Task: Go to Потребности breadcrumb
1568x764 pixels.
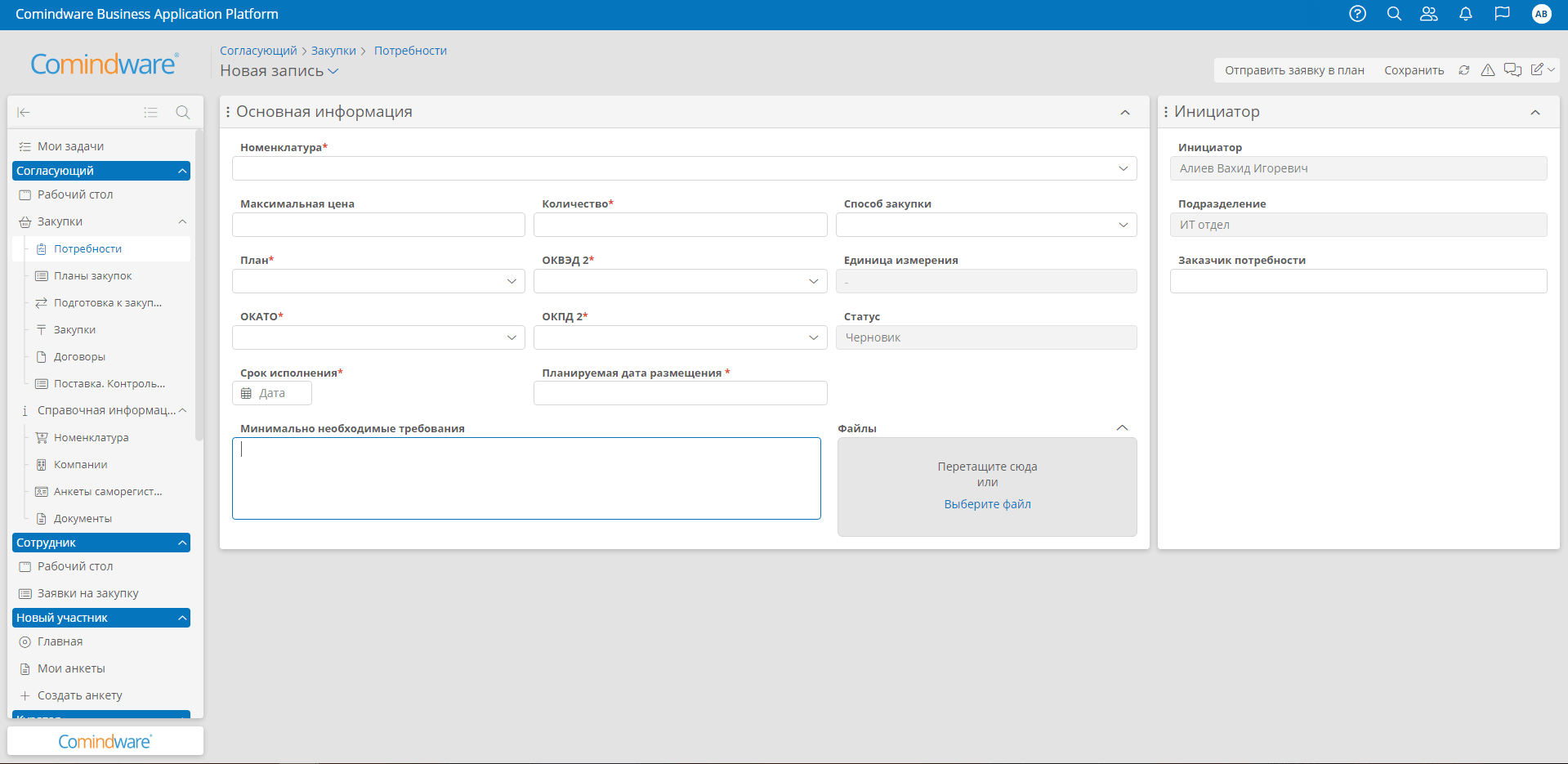Action: [x=410, y=51]
